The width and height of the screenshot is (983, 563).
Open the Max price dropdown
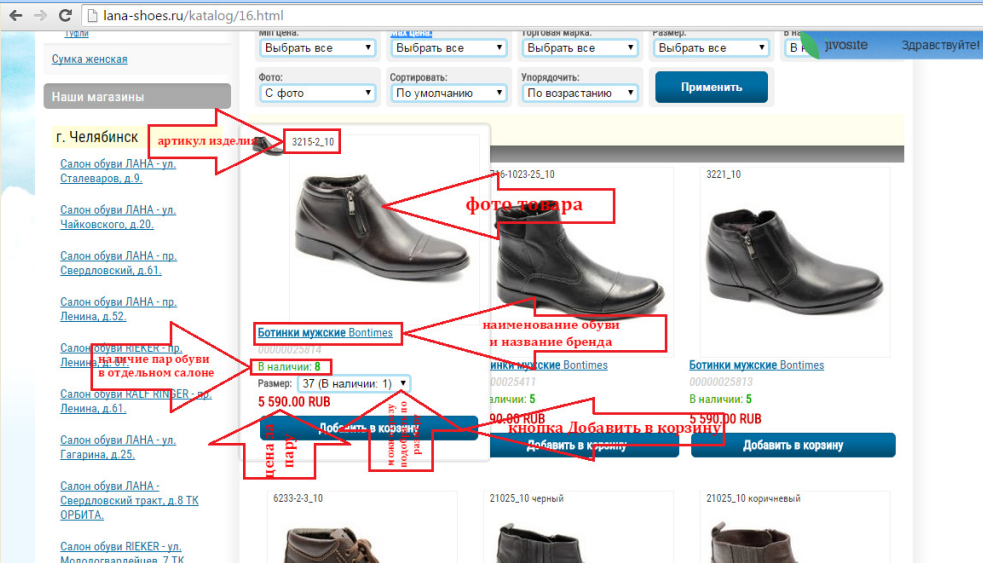tap(448, 48)
